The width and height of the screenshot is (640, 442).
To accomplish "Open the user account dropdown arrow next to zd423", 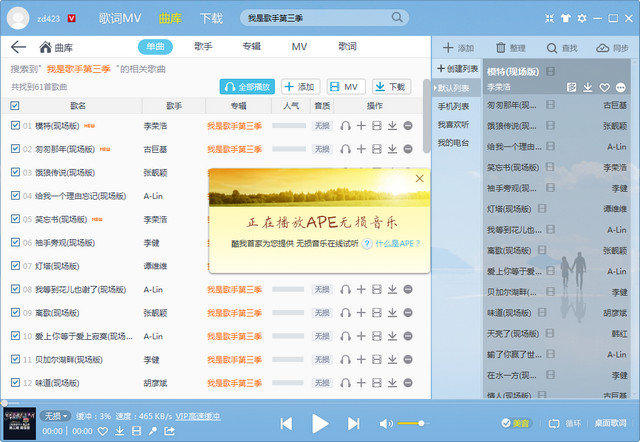I will click(x=73, y=18).
